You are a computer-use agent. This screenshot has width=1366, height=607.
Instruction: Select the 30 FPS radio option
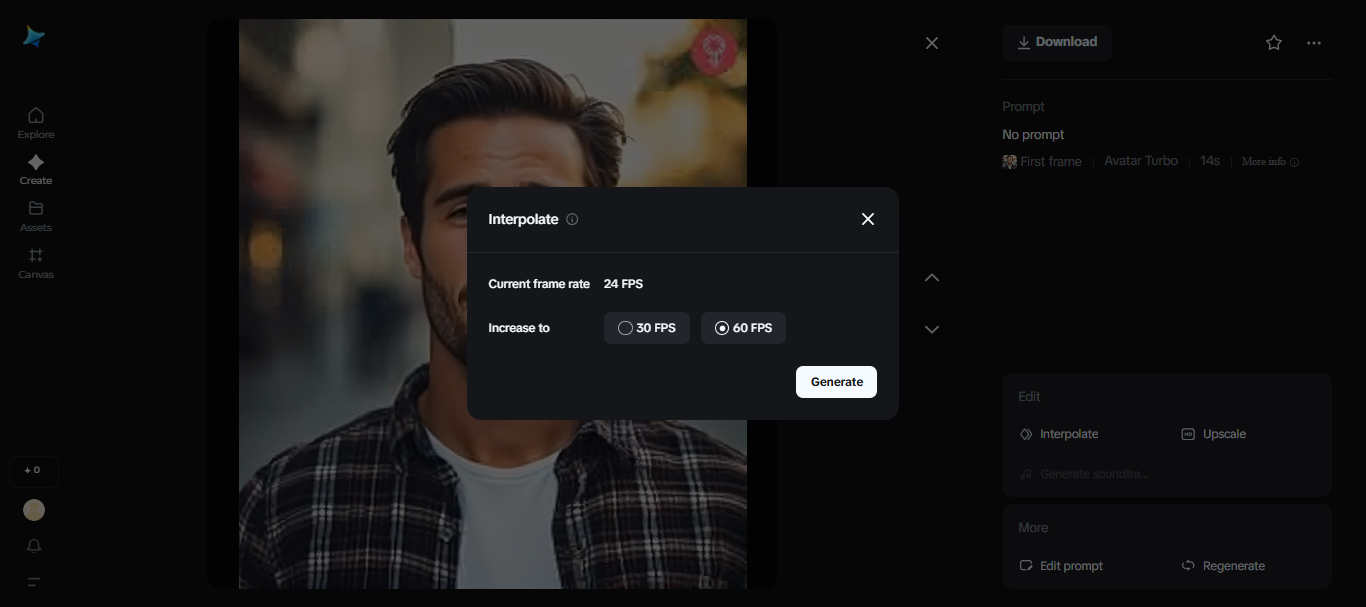(646, 328)
